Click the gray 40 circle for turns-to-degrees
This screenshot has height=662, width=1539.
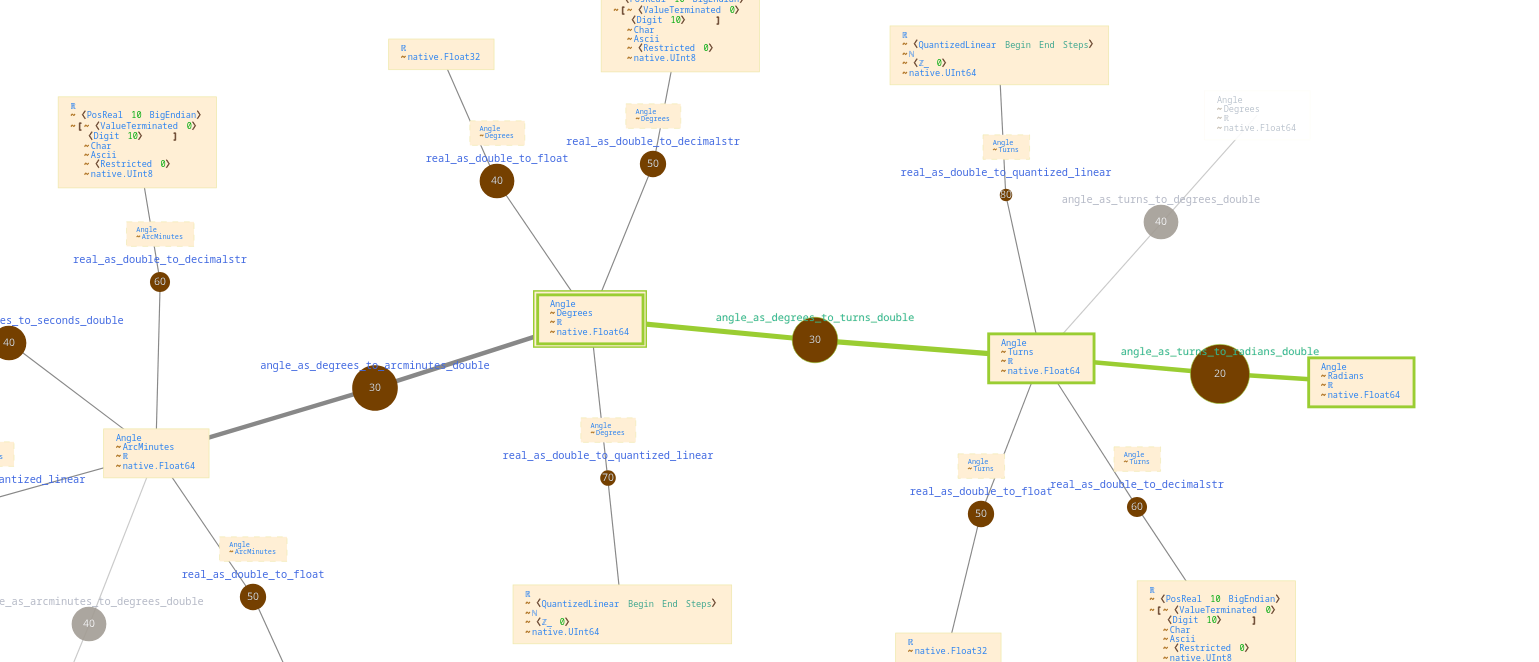tap(1160, 222)
